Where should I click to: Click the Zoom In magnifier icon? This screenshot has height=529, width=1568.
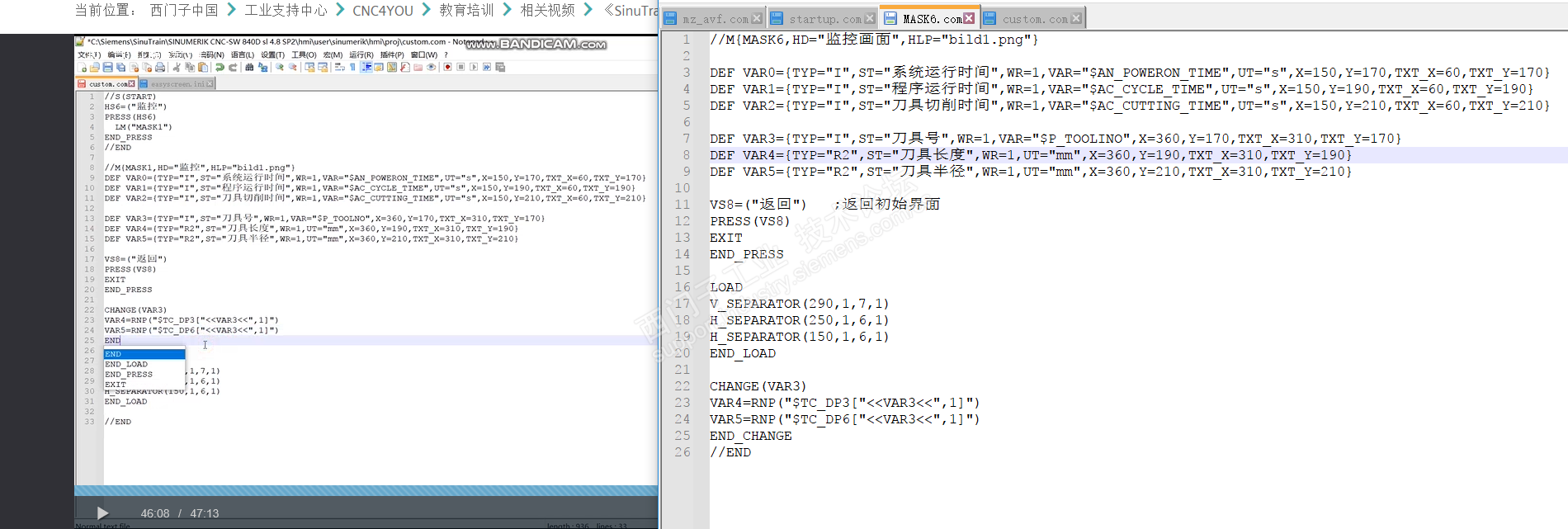point(280,68)
